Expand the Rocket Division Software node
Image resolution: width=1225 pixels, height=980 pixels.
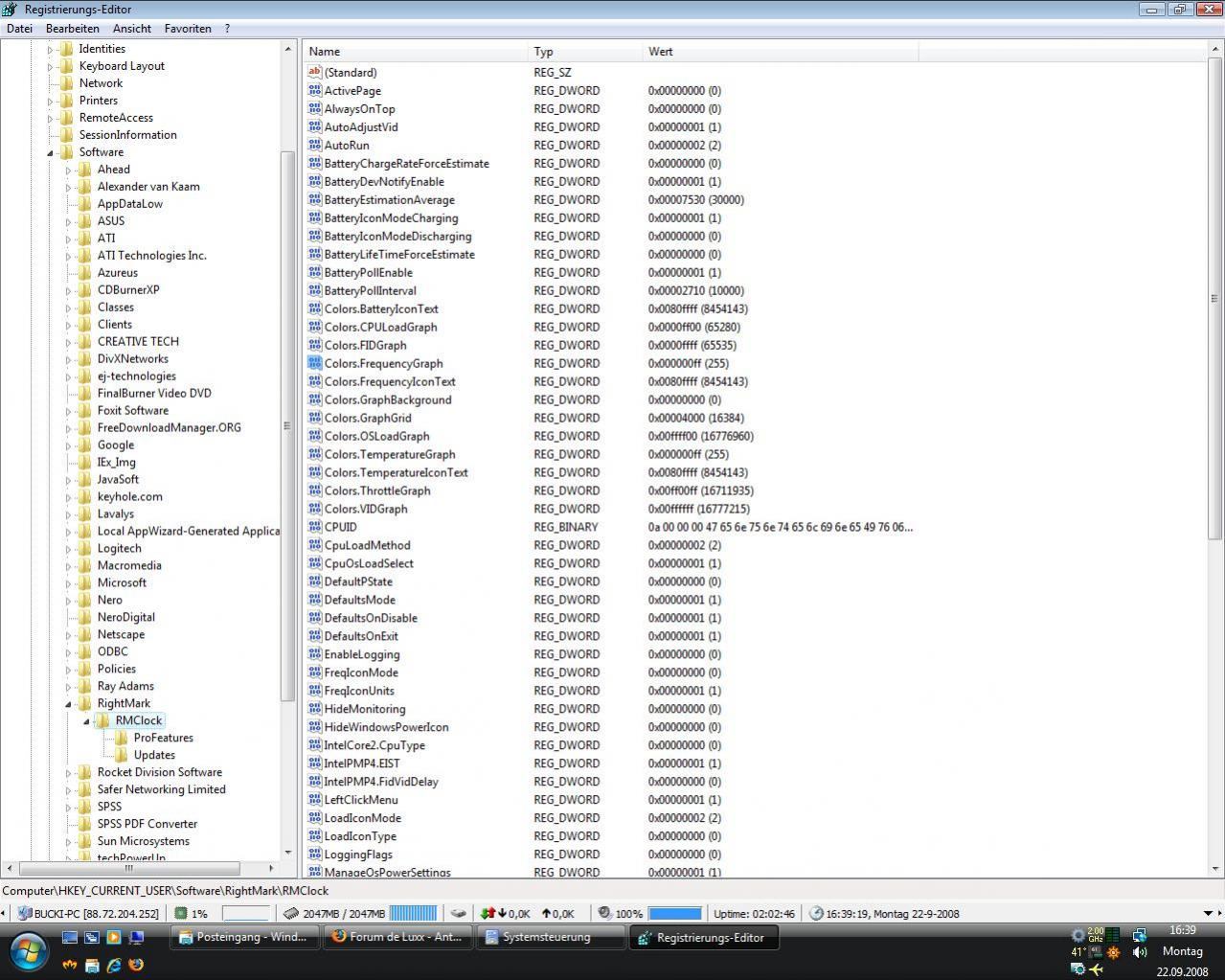tap(68, 772)
